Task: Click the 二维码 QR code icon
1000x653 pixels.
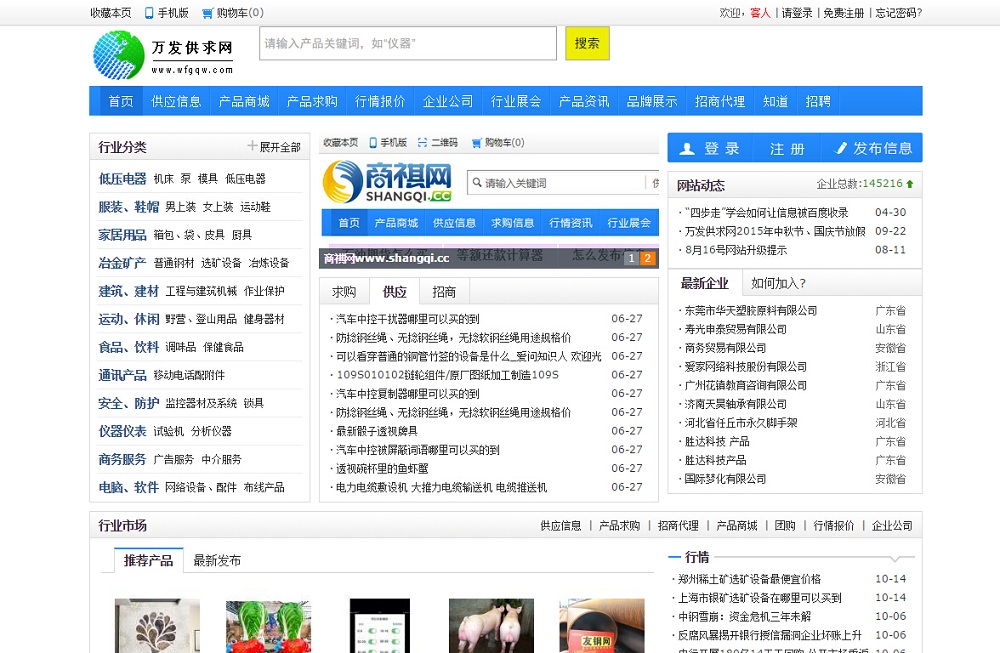Action: (423, 143)
